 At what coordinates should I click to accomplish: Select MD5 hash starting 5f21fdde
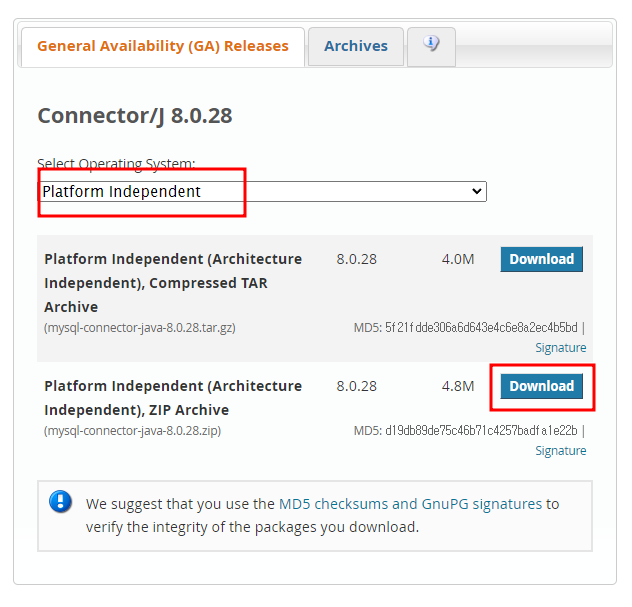[x=481, y=327]
